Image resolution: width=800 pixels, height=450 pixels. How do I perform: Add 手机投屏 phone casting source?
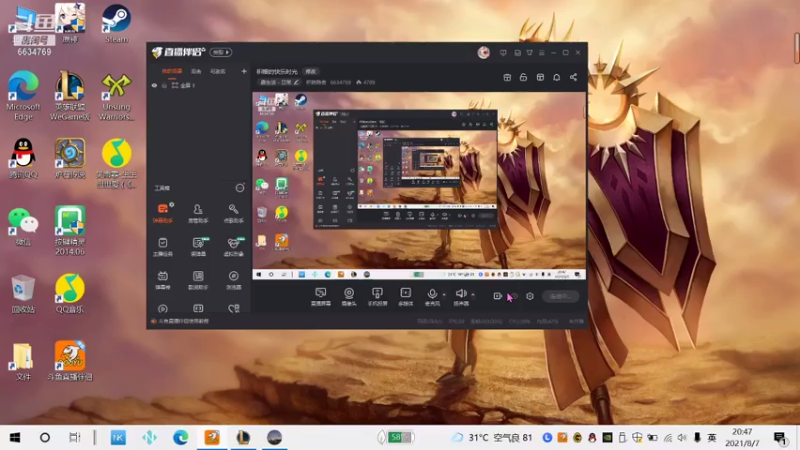378,296
